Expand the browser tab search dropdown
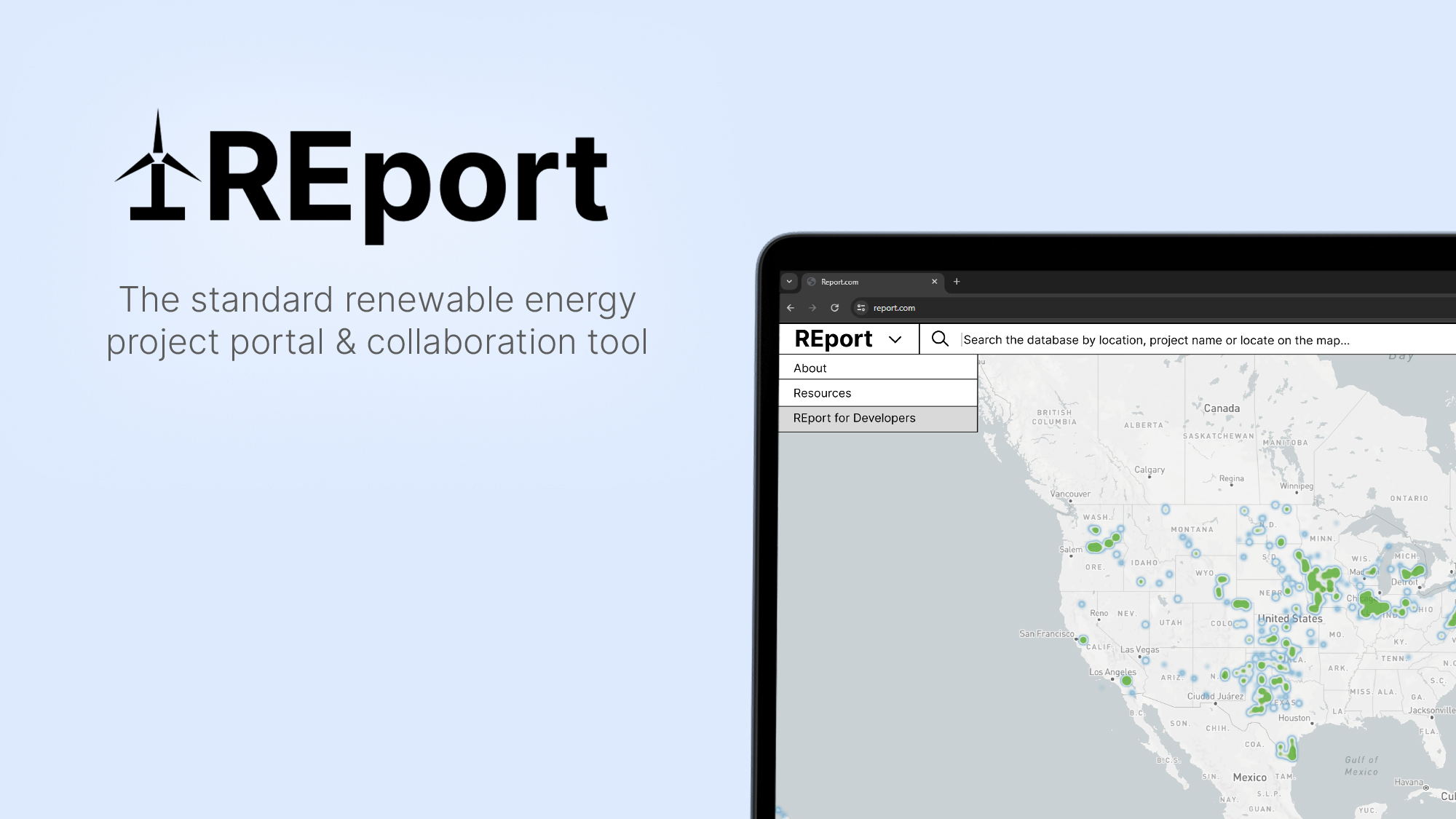Image resolution: width=1456 pixels, height=819 pixels. pos(789,282)
